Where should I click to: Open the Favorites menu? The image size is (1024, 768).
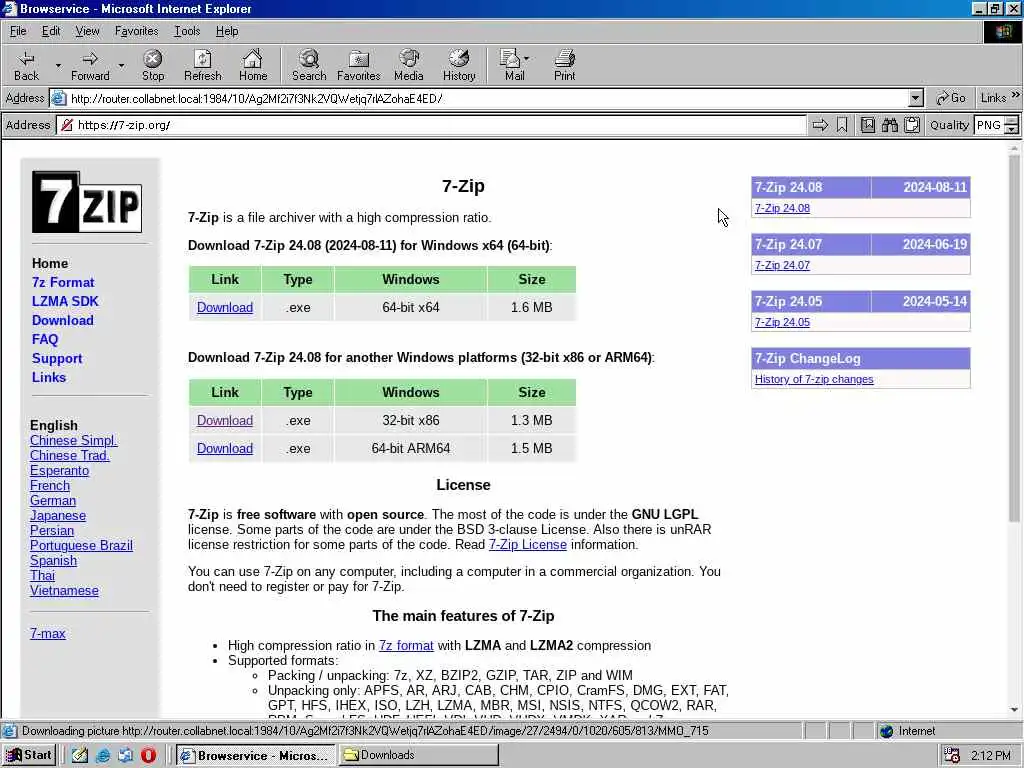(x=136, y=31)
